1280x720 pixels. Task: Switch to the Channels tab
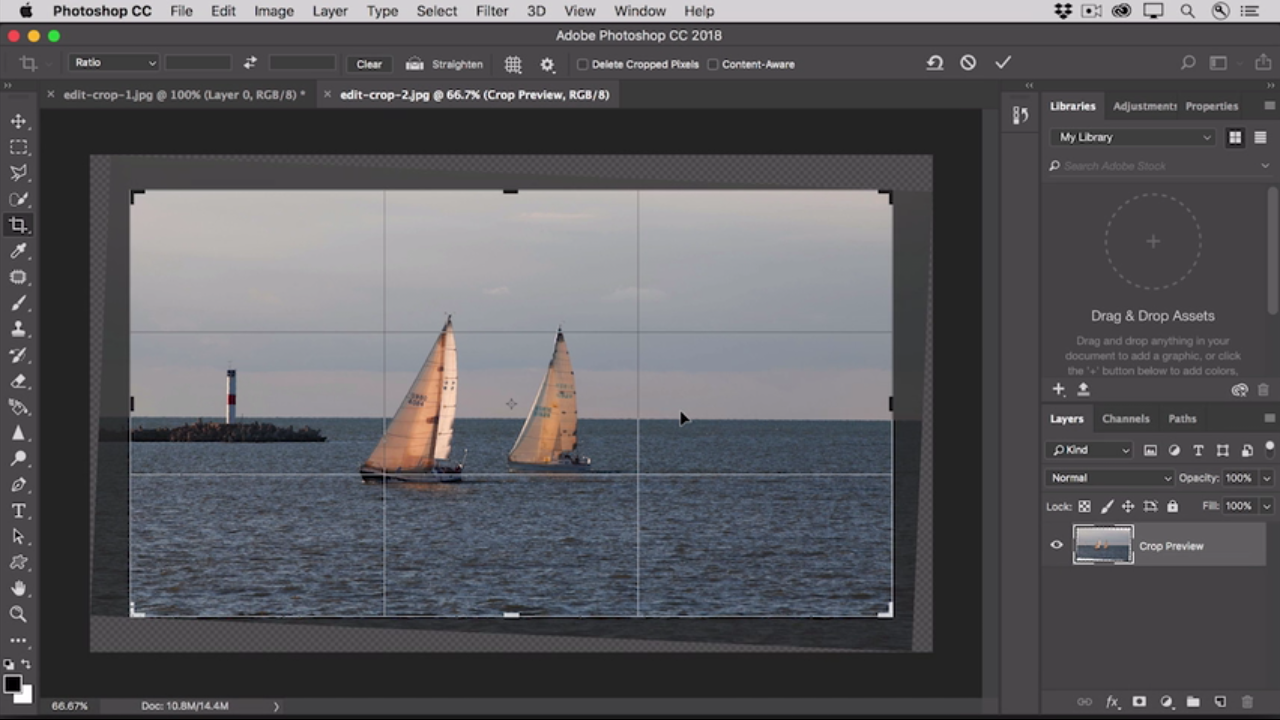tap(1125, 419)
